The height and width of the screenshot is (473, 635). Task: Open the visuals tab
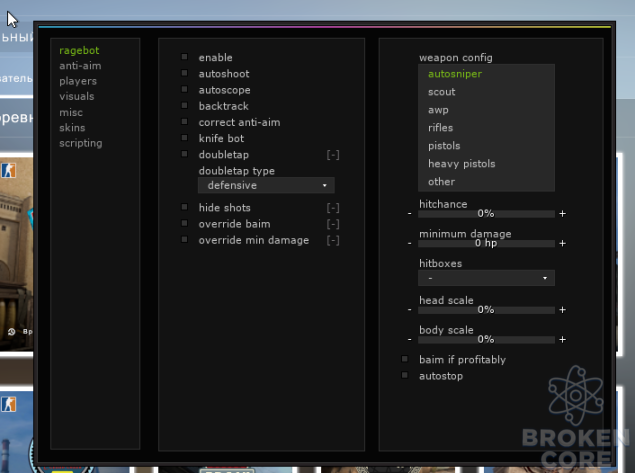(x=77, y=96)
